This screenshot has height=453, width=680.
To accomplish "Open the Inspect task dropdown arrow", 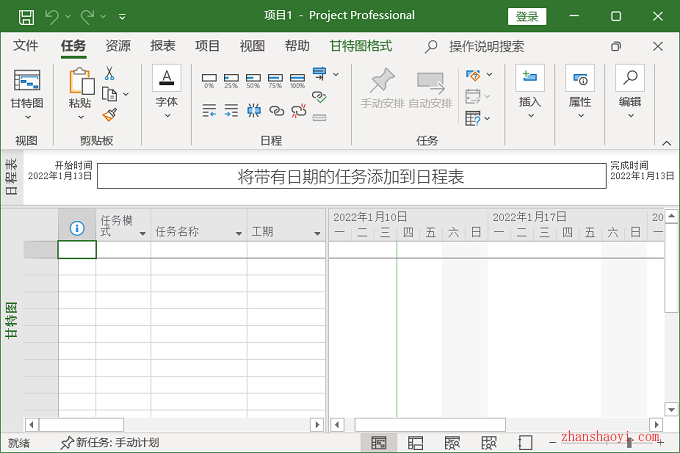I will click(489, 75).
